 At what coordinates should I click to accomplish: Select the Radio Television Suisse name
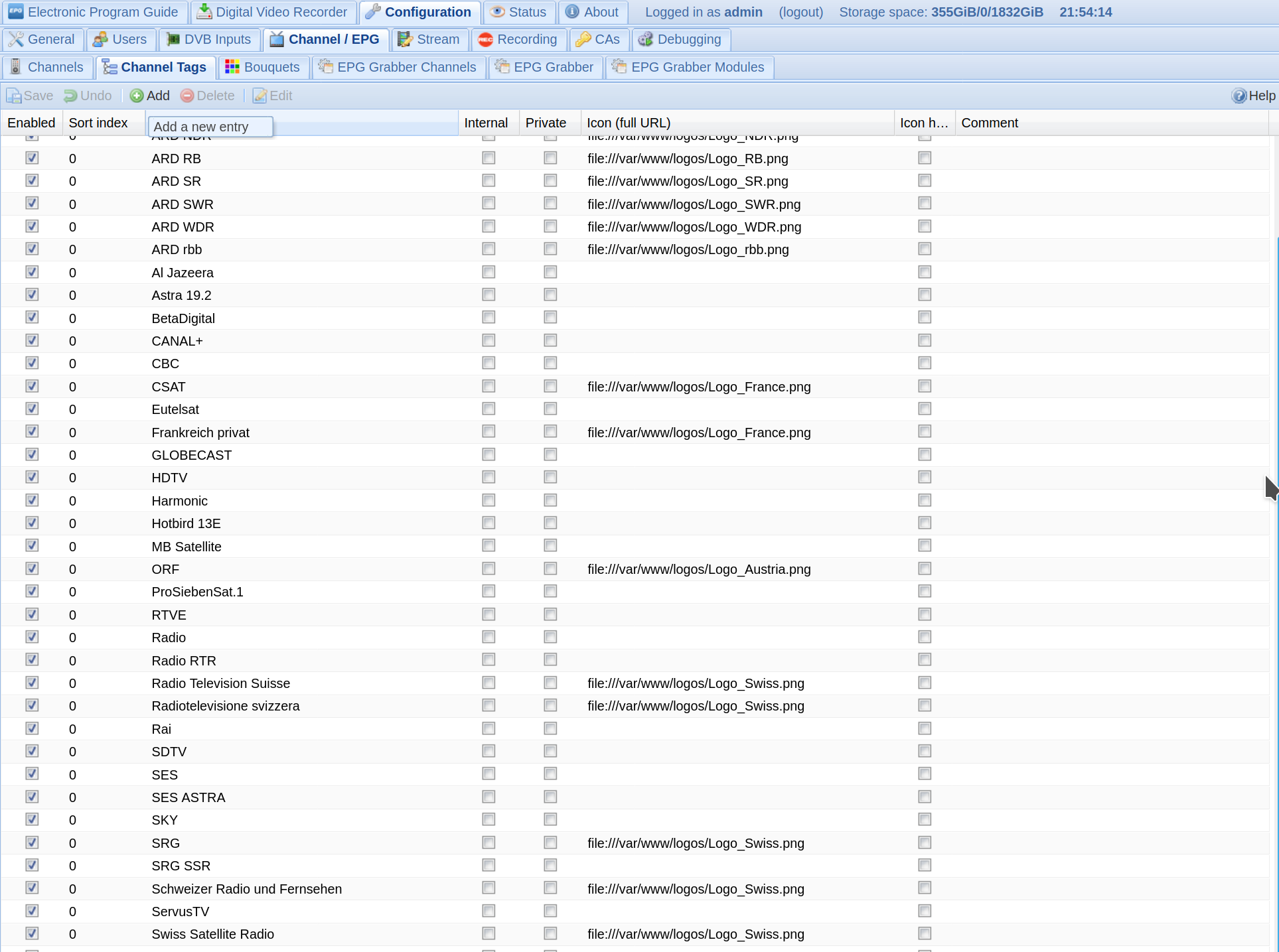click(220, 683)
